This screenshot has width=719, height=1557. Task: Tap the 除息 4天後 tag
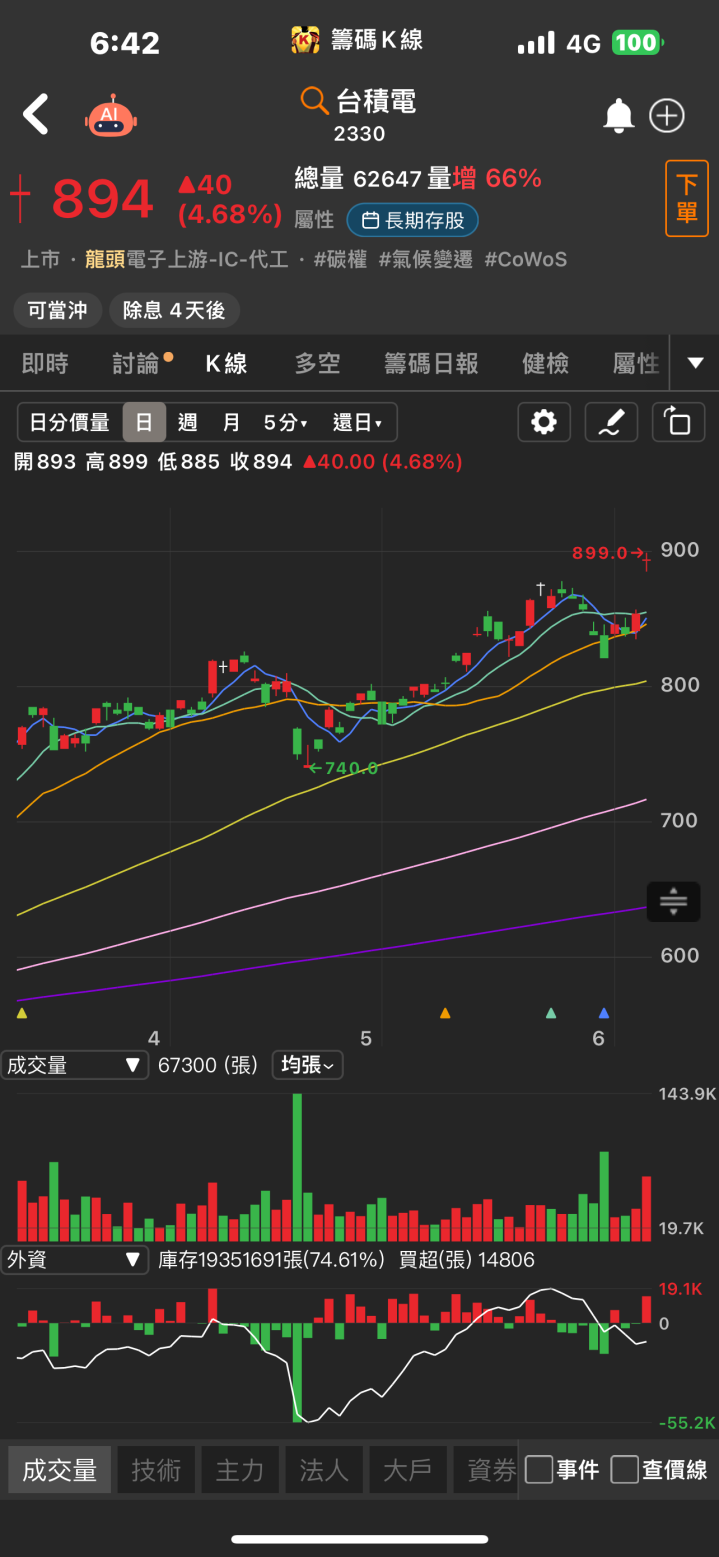[174, 310]
